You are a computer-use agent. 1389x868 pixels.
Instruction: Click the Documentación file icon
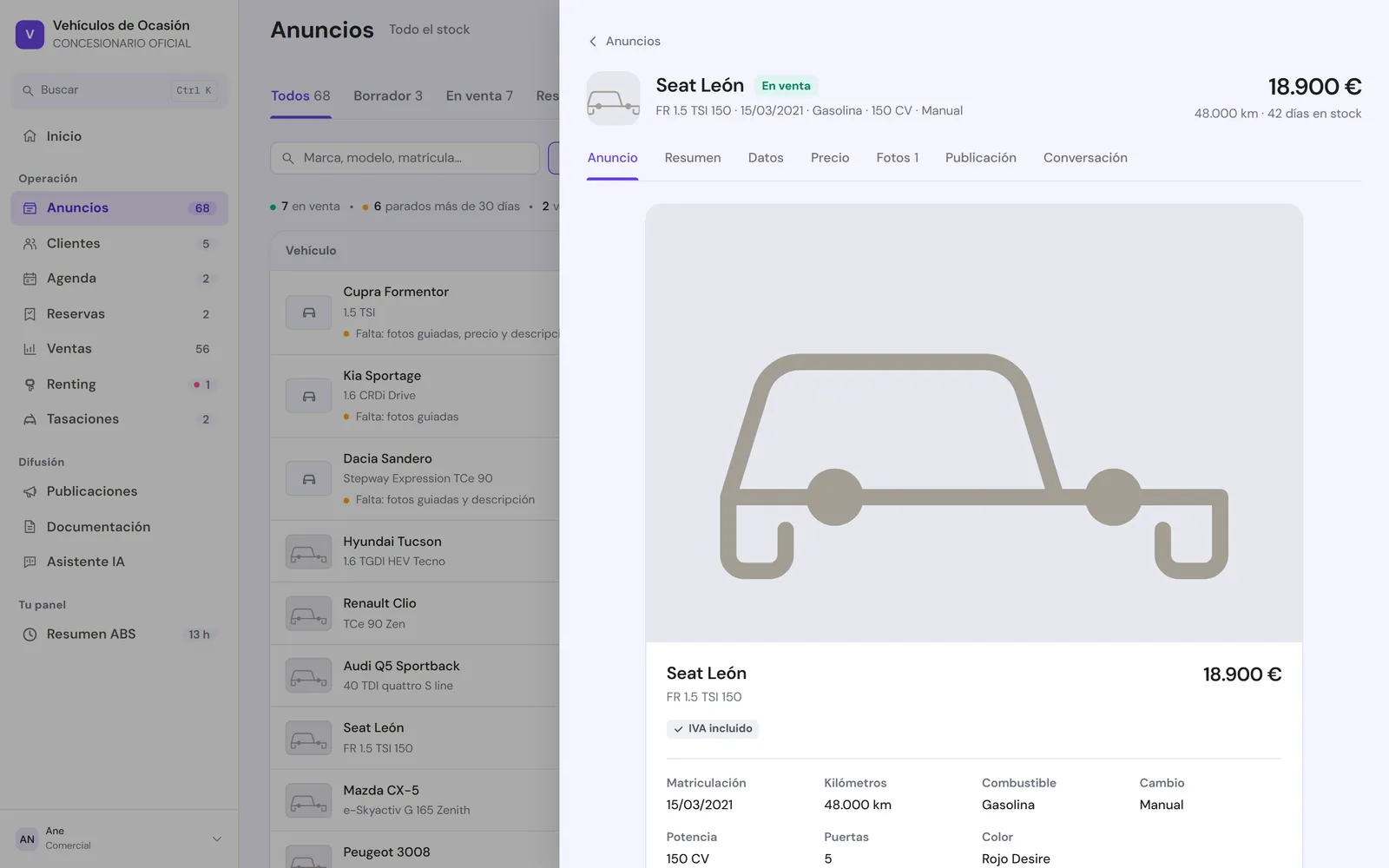pyautogui.click(x=30, y=527)
